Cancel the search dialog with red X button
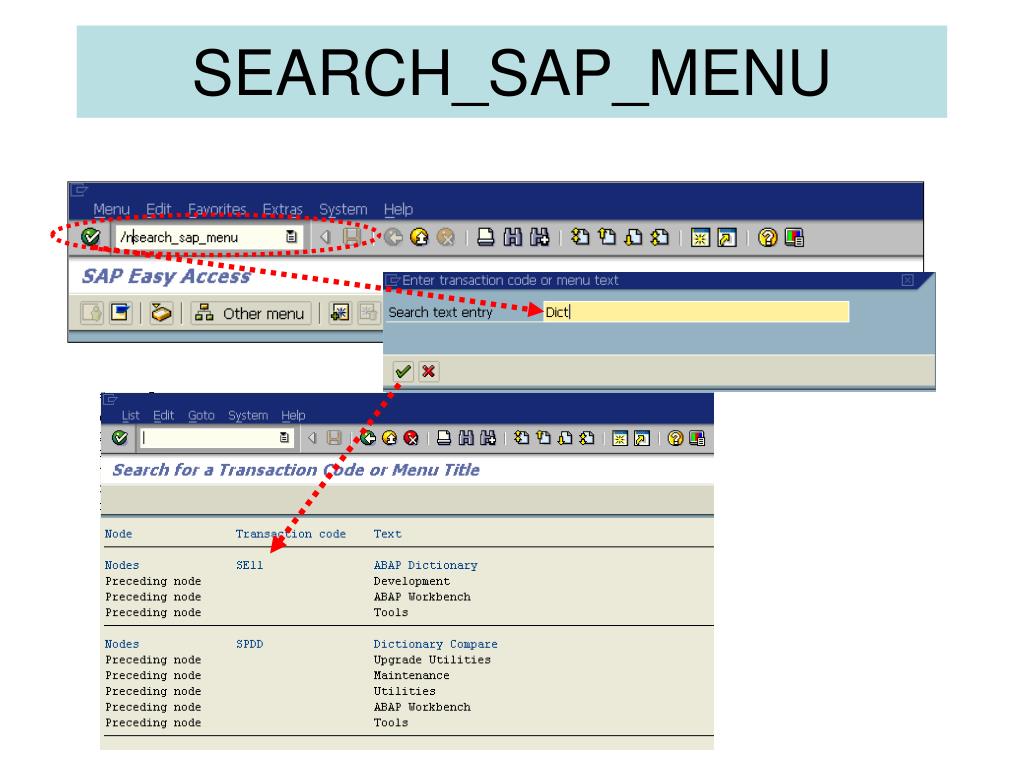 [x=428, y=372]
